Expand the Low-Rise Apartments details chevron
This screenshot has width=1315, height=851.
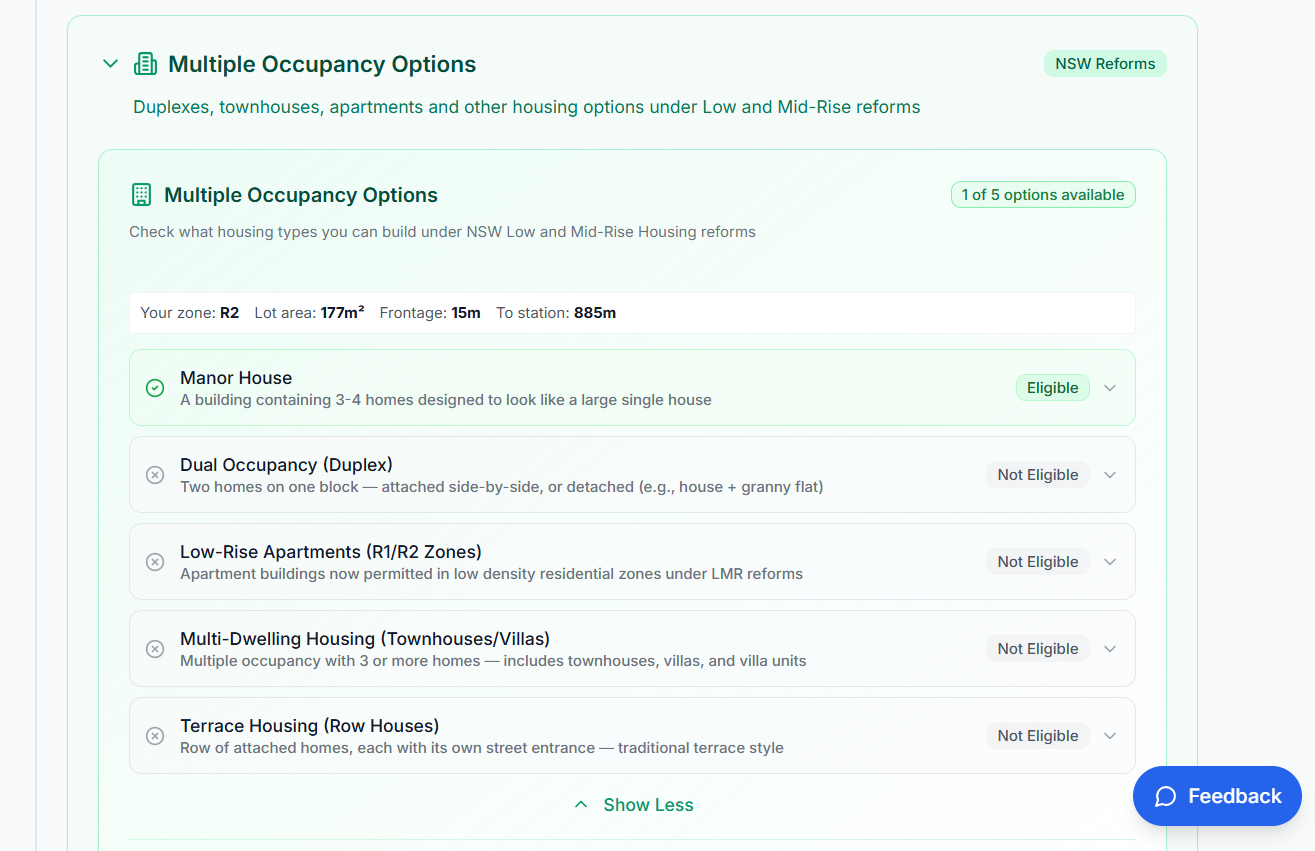tap(1110, 561)
